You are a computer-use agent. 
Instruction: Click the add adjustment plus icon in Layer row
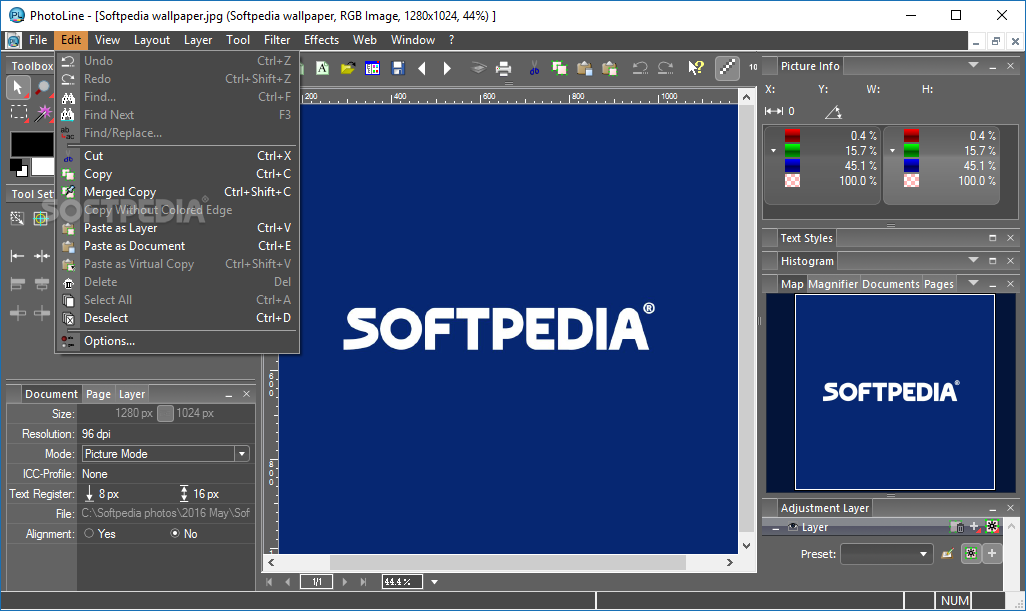click(975, 527)
